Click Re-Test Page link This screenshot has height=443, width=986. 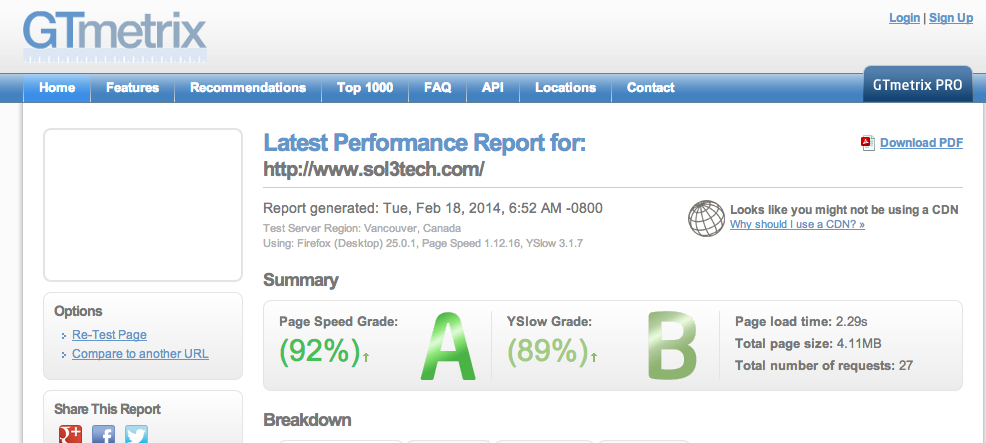109,335
